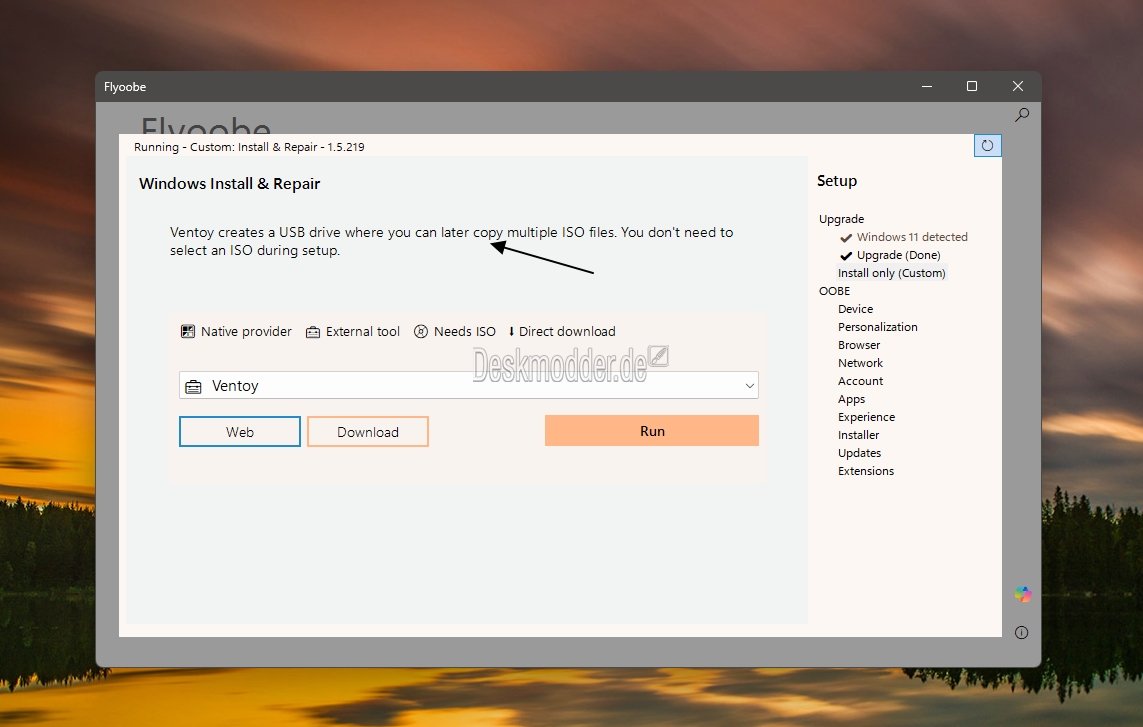Open the Installer setup page

click(859, 435)
